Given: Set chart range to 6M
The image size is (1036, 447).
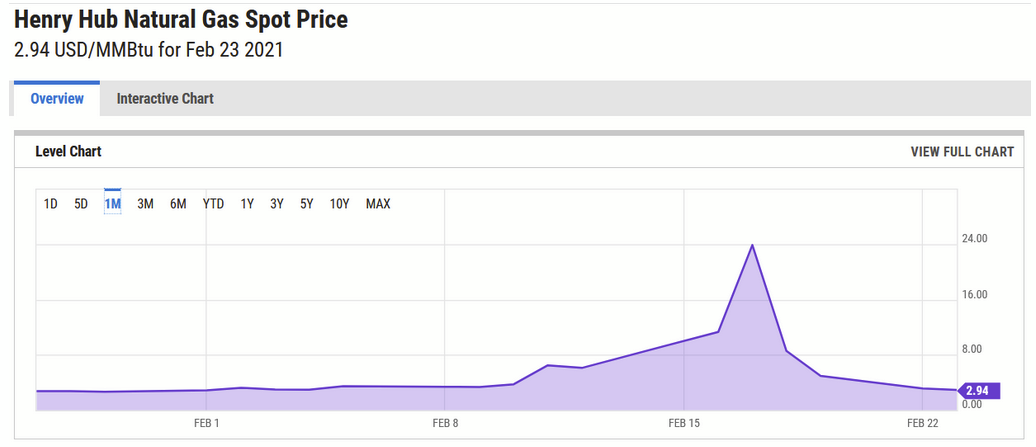Looking at the screenshot, I should (178, 204).
